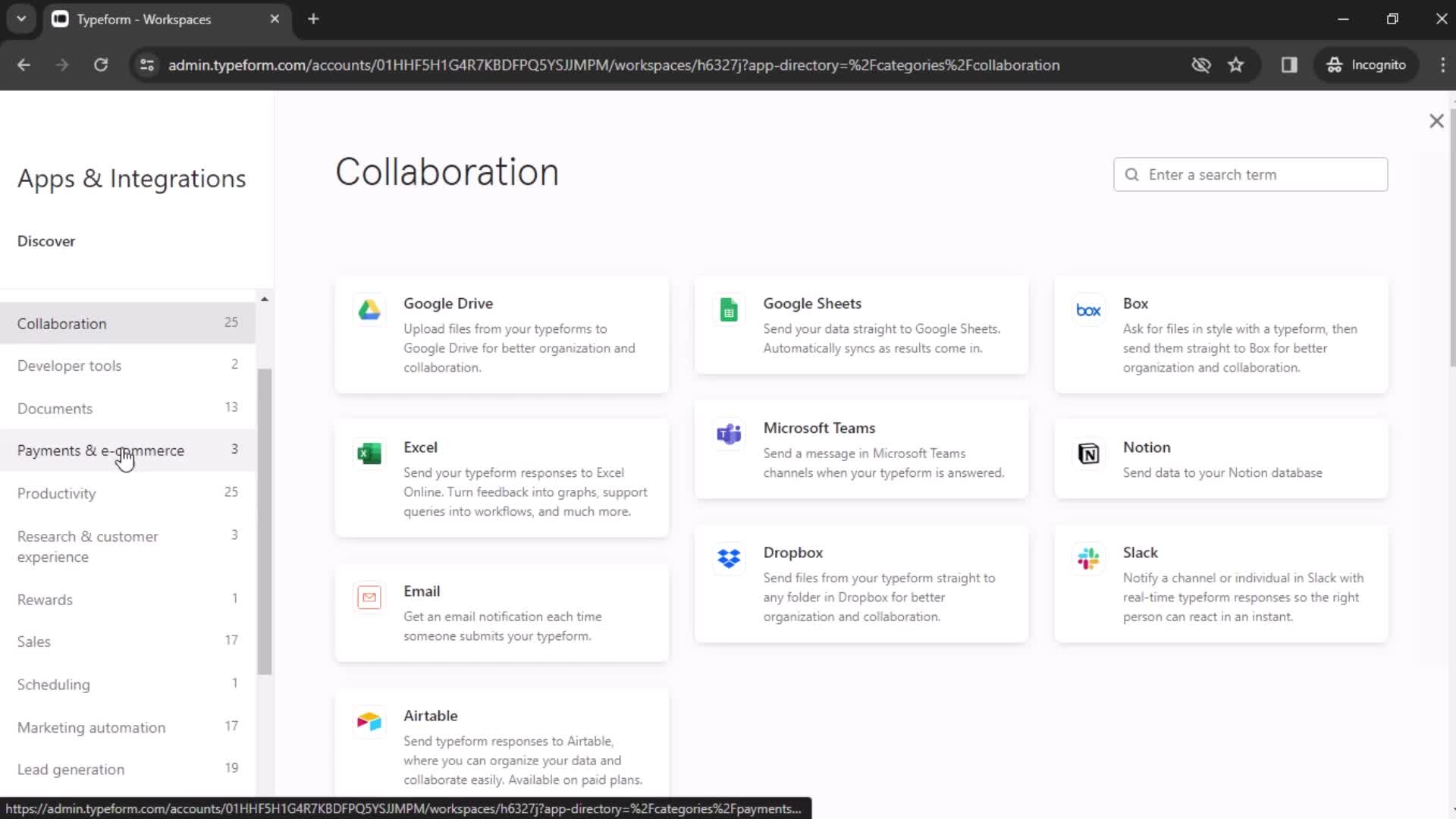1456x819 pixels.
Task: Click the Excel integration icon
Action: point(369,453)
